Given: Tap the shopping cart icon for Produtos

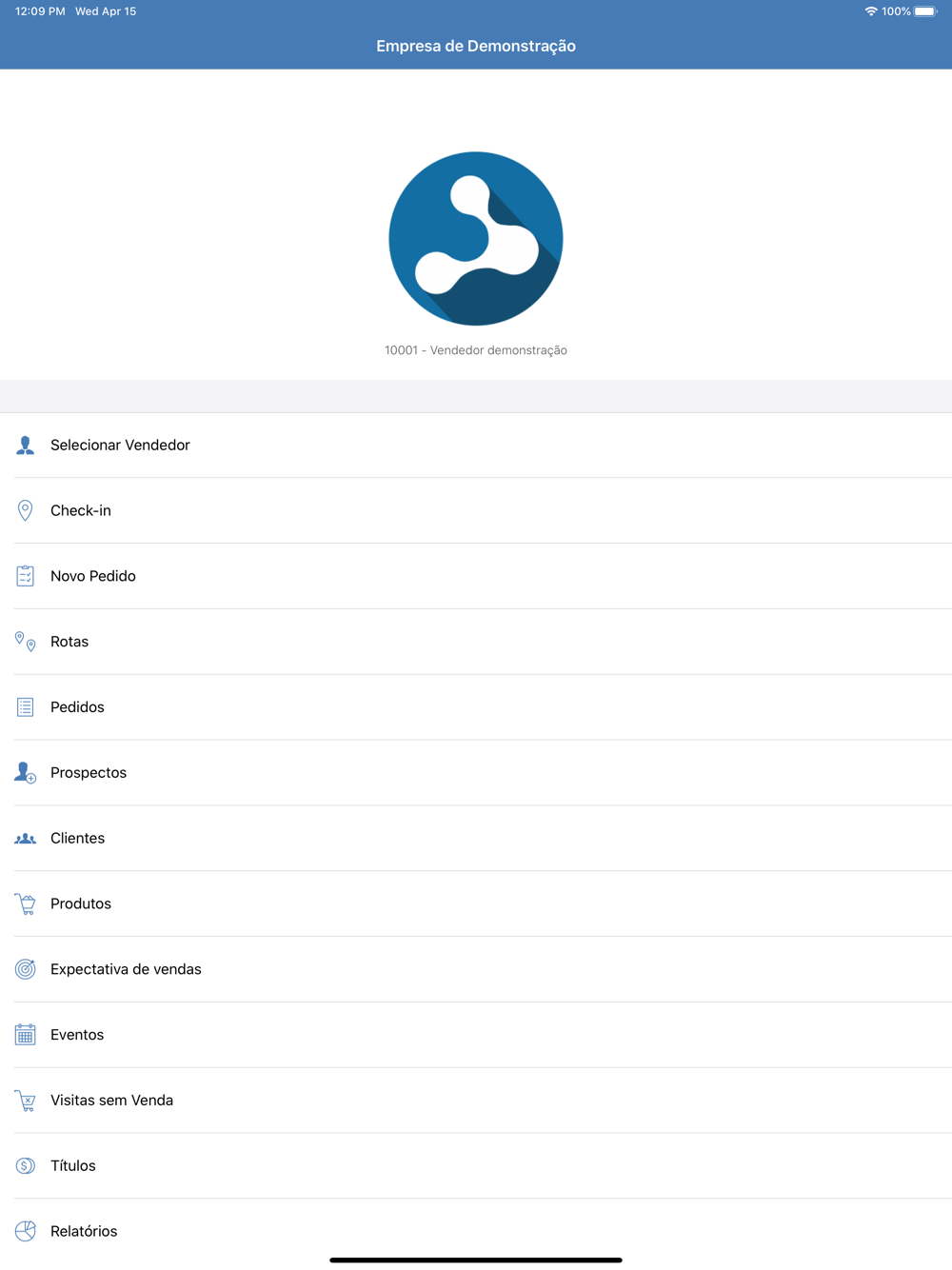Looking at the screenshot, I should coord(26,903).
